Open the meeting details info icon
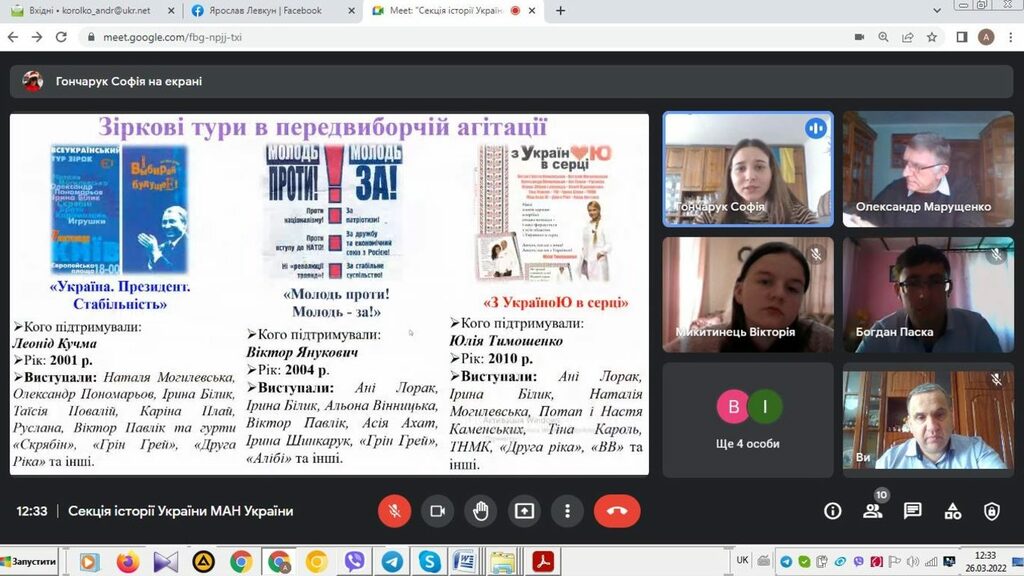Screen dimensions: 1024x576 point(832,511)
